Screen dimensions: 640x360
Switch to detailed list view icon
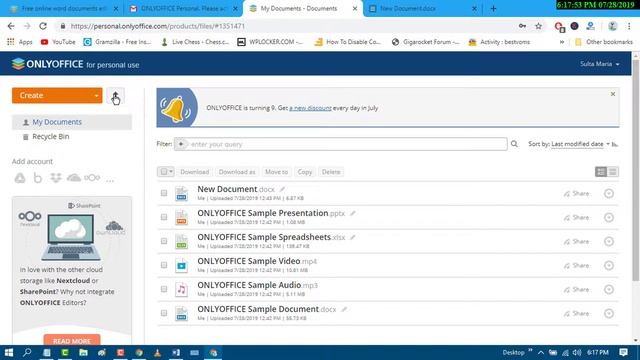coord(601,172)
